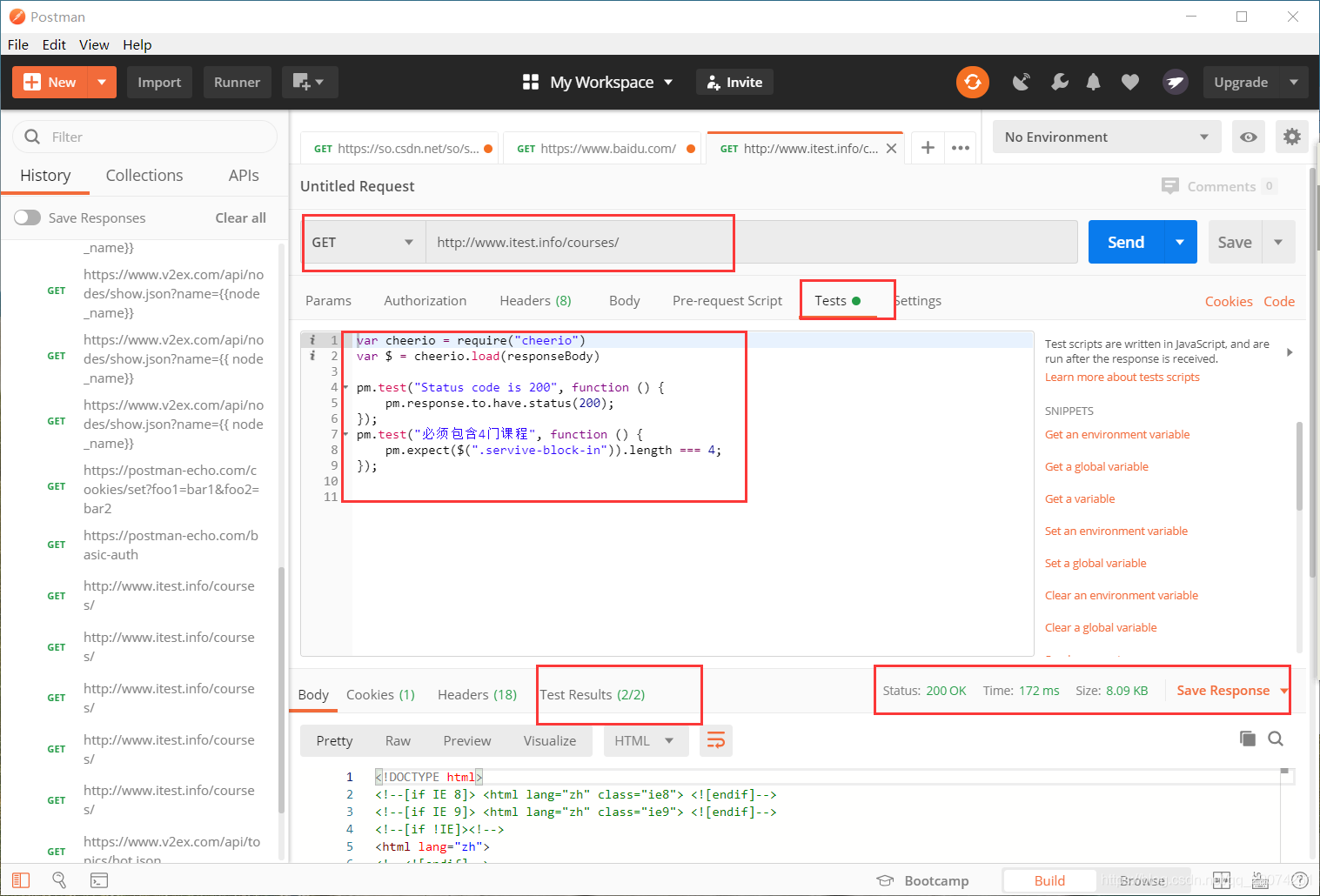The height and width of the screenshot is (896, 1320).
Task: Open settings wrench icon in header
Action: click(1059, 82)
